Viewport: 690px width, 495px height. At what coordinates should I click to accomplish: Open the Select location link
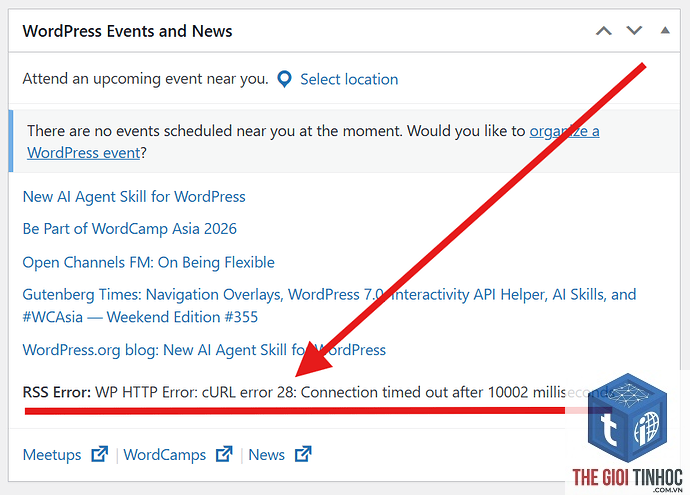tap(349, 79)
